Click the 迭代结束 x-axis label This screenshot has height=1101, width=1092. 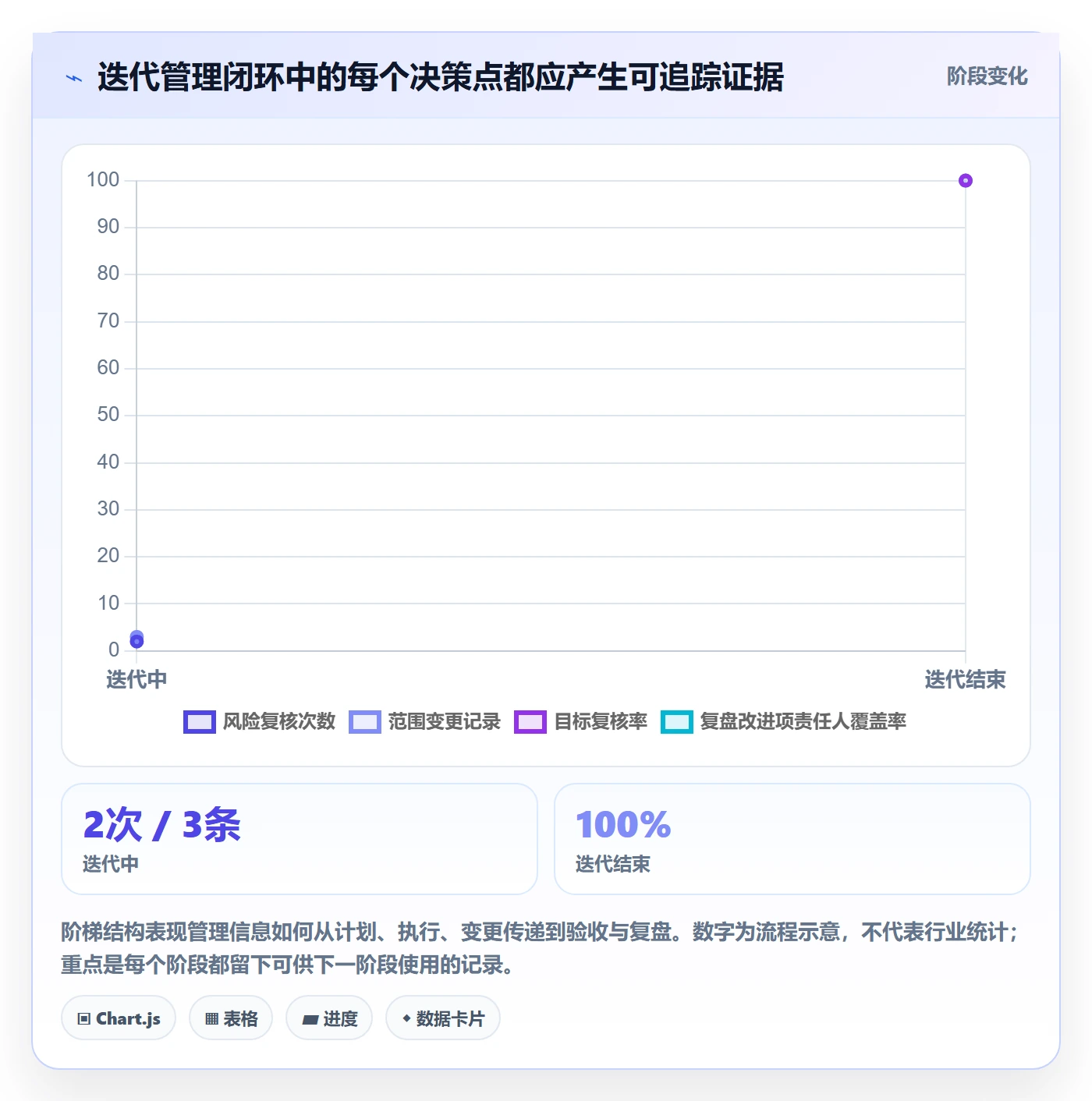966,680
